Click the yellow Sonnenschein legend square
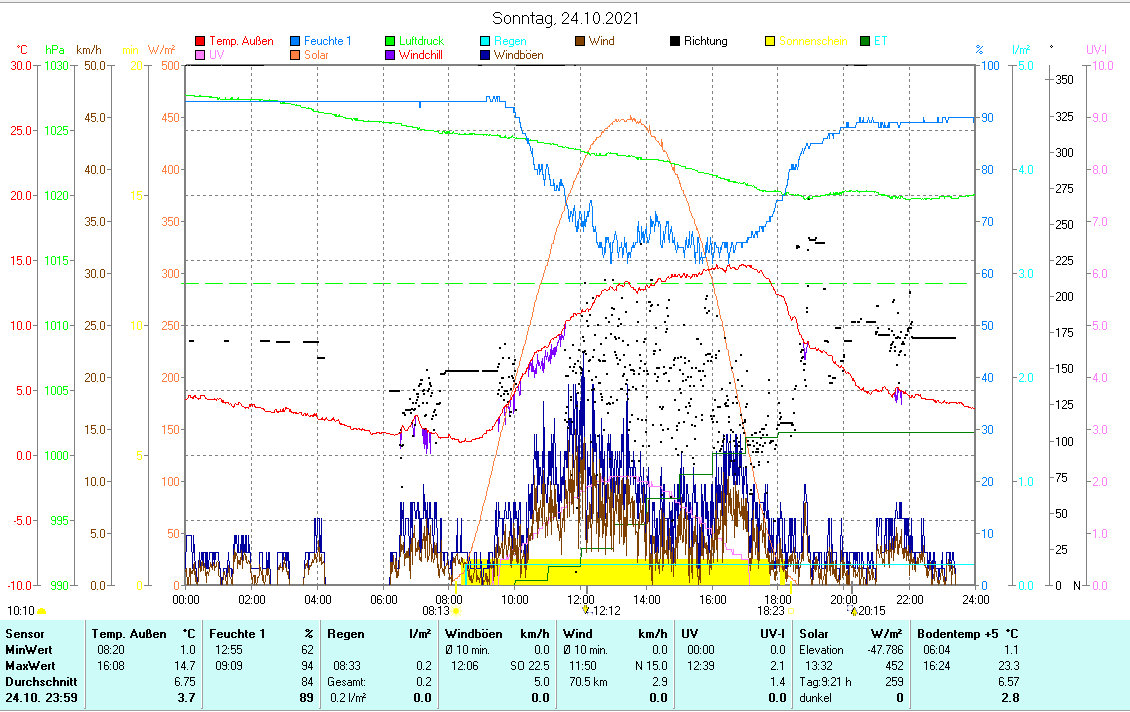 click(770, 42)
